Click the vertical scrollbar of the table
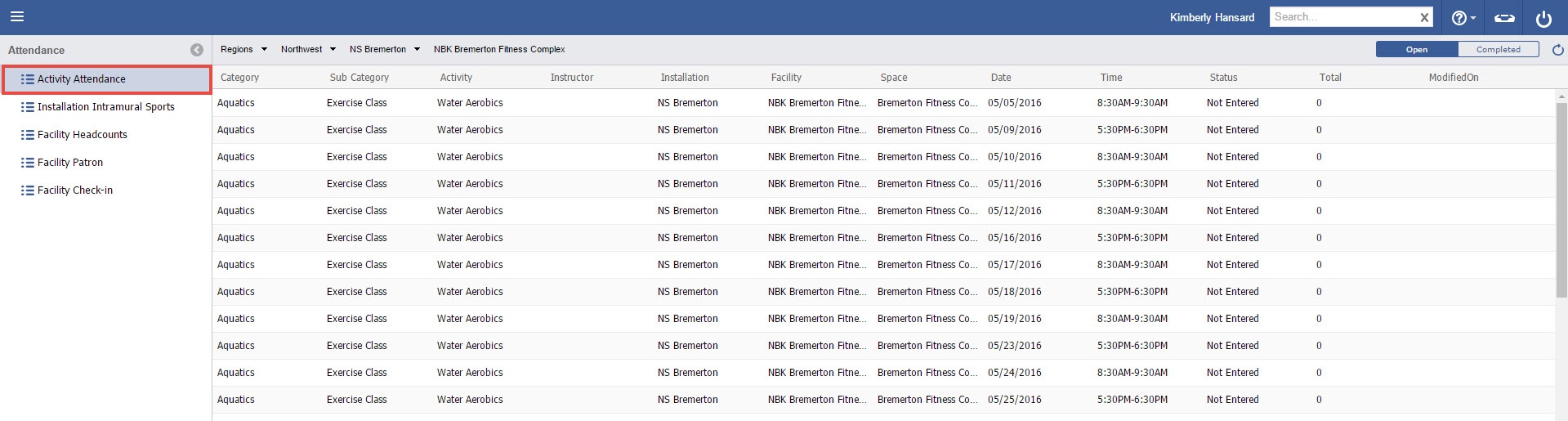 click(x=1561, y=245)
